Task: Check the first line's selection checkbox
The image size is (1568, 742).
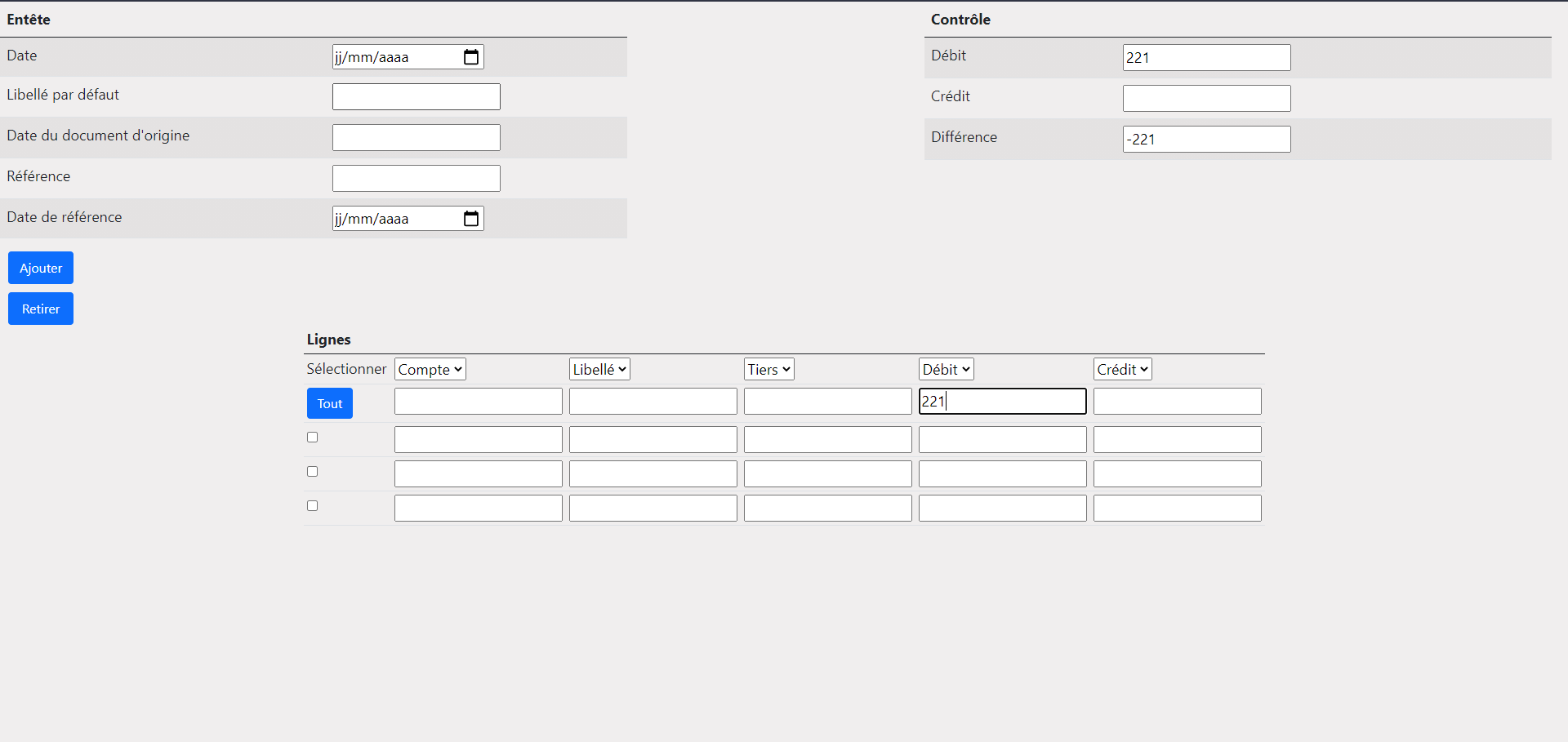Action: [312, 438]
